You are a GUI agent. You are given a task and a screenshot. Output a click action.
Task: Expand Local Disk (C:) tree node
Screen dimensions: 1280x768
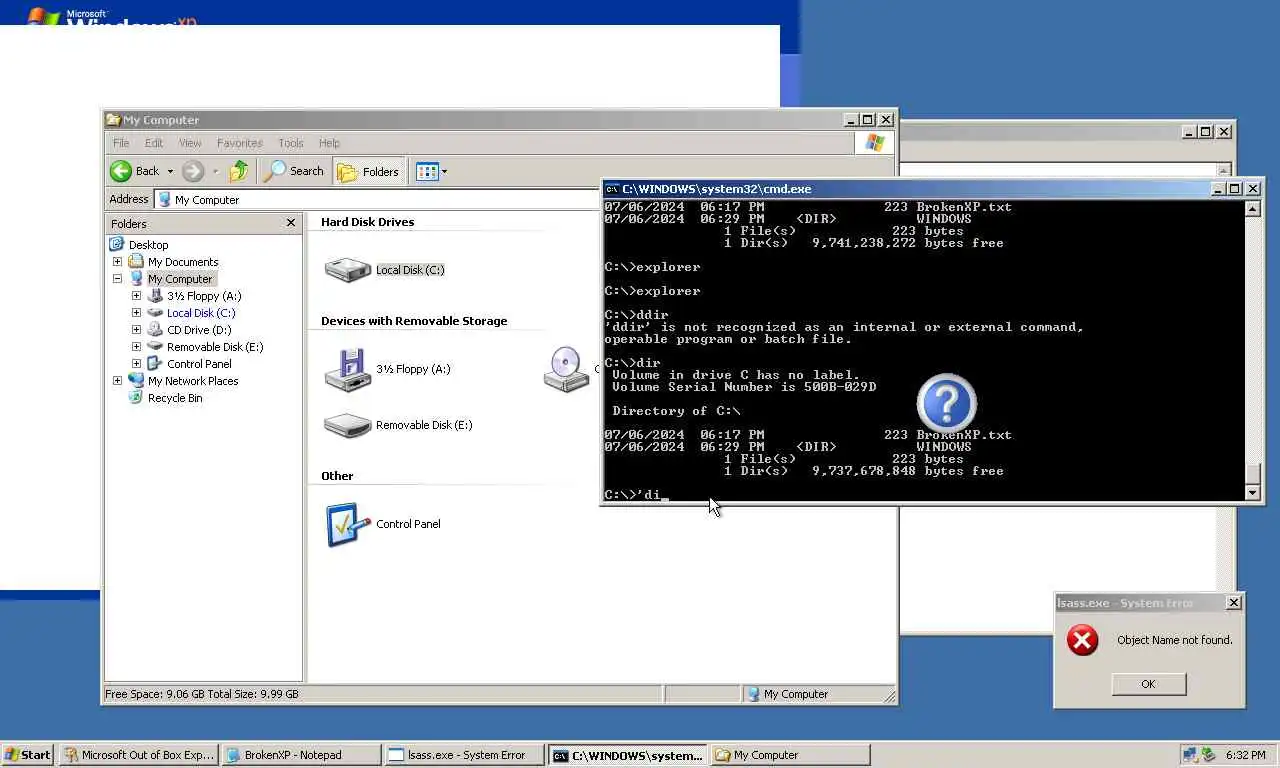click(136, 313)
